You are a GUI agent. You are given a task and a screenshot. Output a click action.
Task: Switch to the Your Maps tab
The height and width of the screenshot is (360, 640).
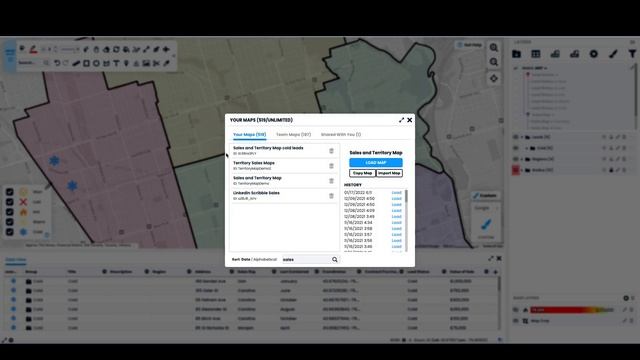[249, 134]
